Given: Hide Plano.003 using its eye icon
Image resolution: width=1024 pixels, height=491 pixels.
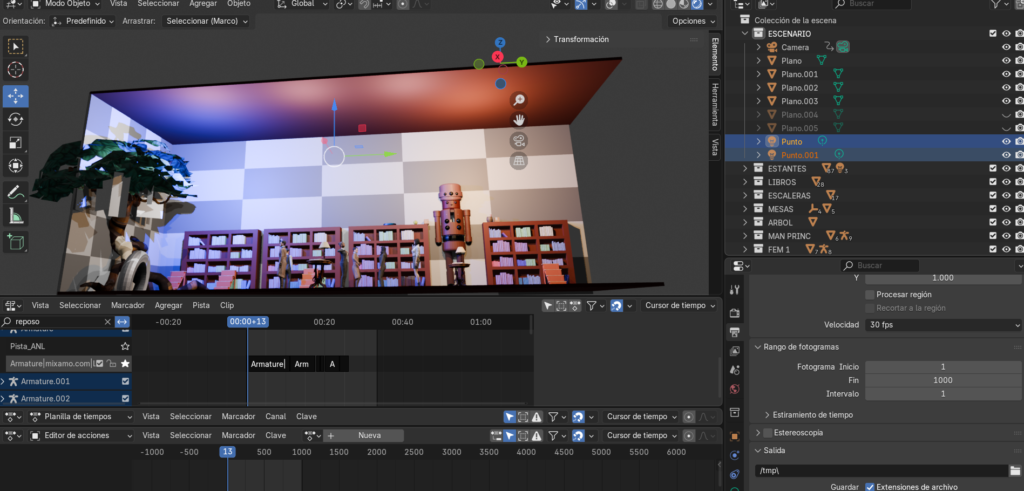Looking at the screenshot, I should pos(1006,101).
